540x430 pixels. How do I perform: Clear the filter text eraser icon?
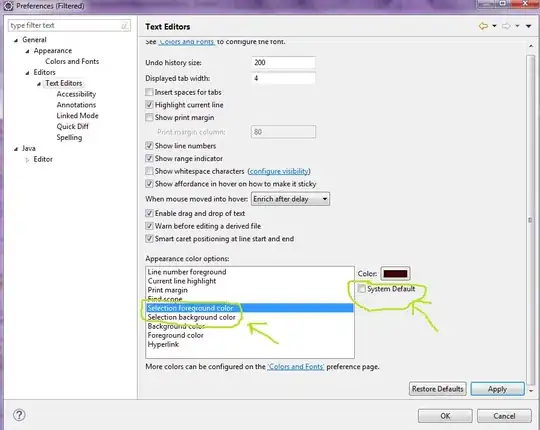tap(124, 25)
